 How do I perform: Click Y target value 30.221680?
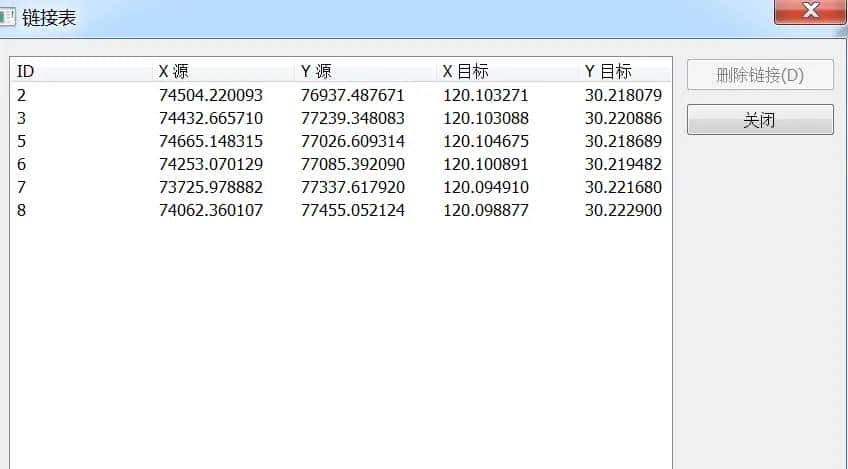623,187
